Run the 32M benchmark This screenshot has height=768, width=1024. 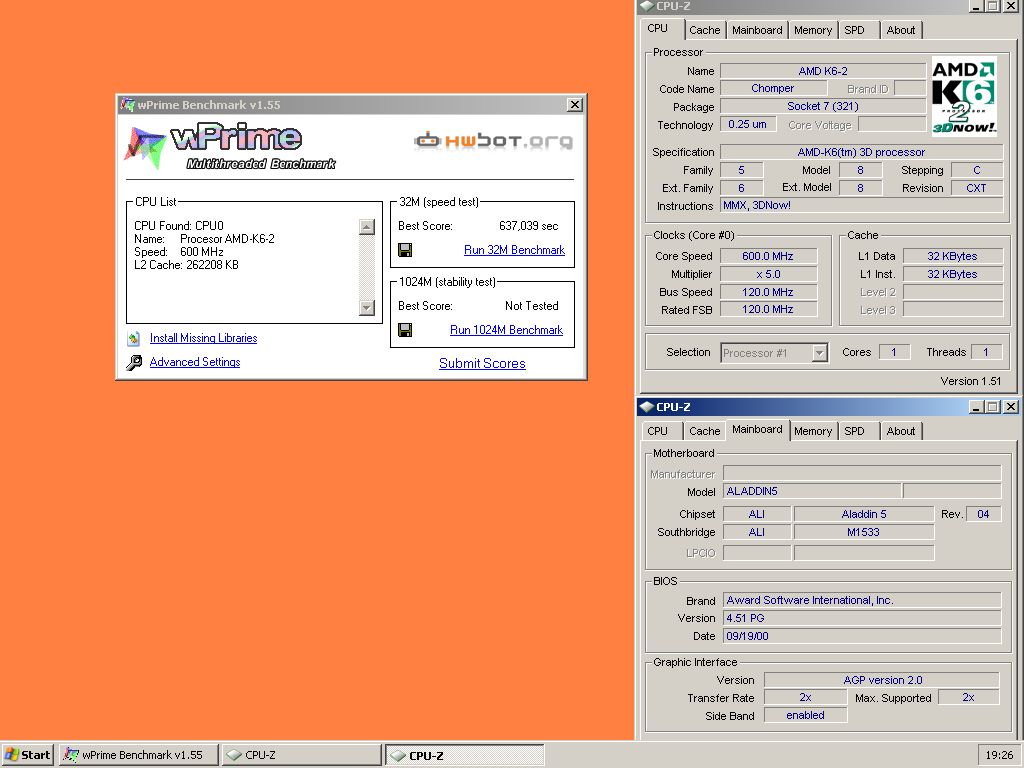514,250
